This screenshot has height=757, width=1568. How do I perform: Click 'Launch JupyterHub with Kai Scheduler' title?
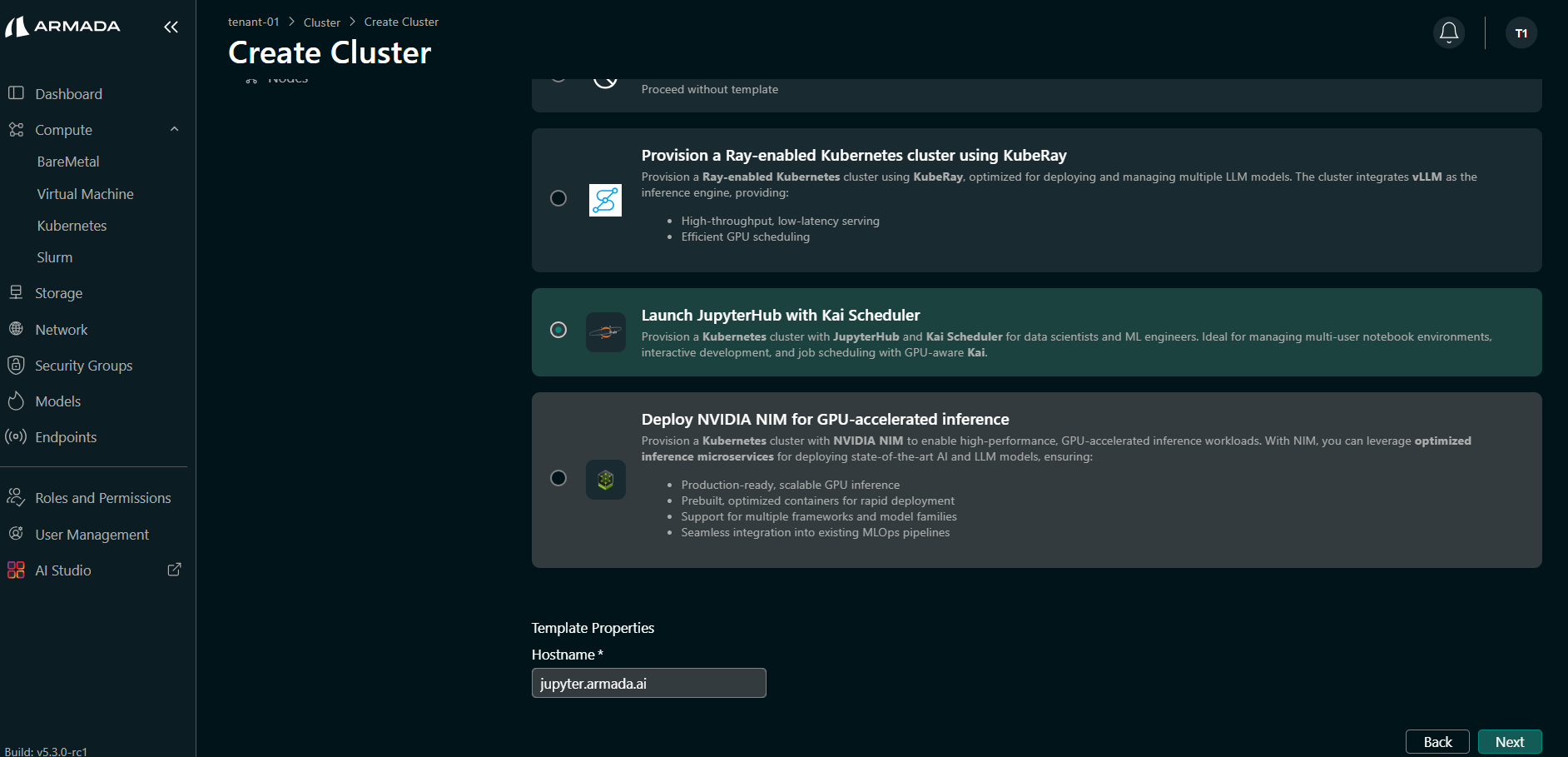[781, 315]
